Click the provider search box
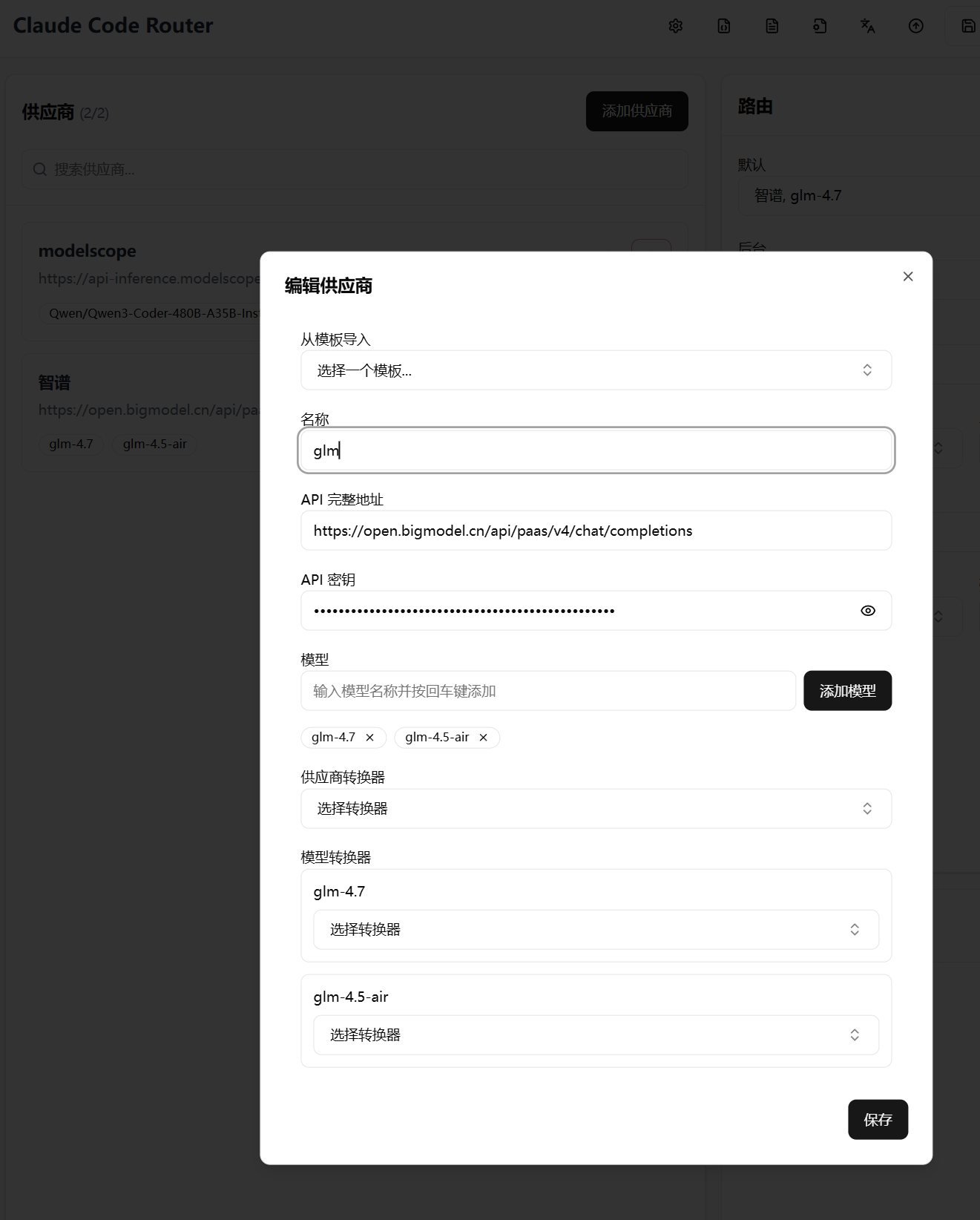This screenshot has height=1220, width=980. (x=355, y=169)
